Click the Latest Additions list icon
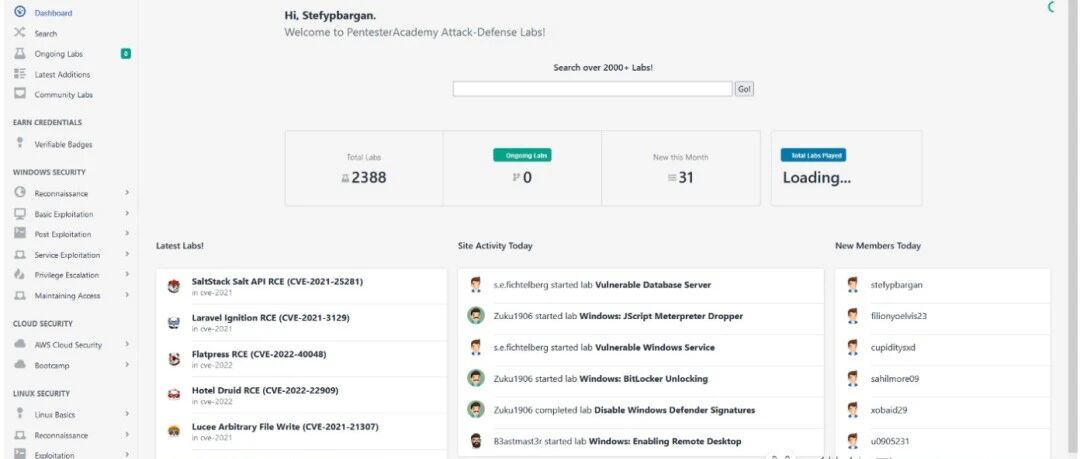The image size is (1080, 459). 20,74
